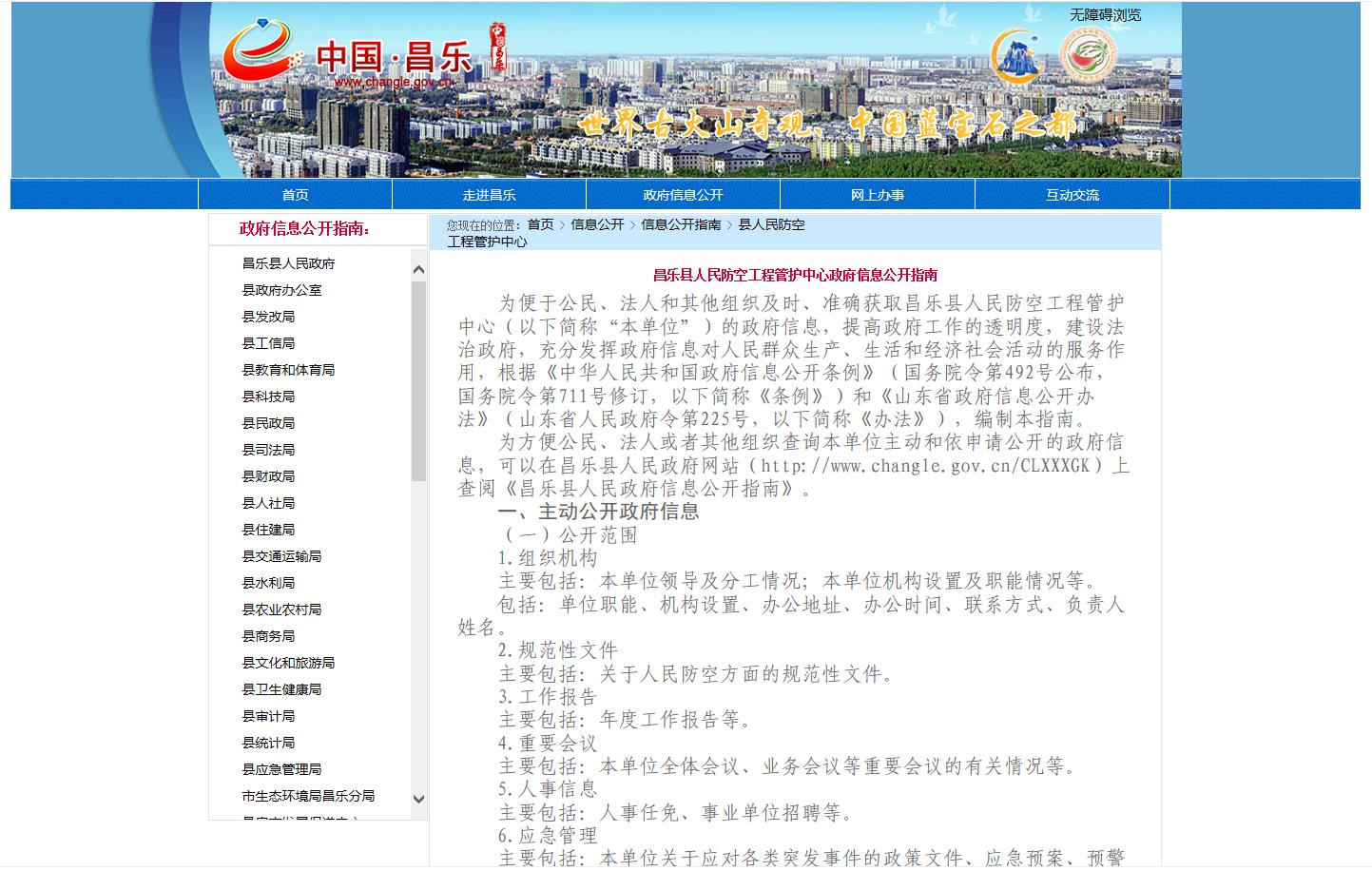
Task: Open 互动交流 navigation item
Action: (x=1072, y=195)
